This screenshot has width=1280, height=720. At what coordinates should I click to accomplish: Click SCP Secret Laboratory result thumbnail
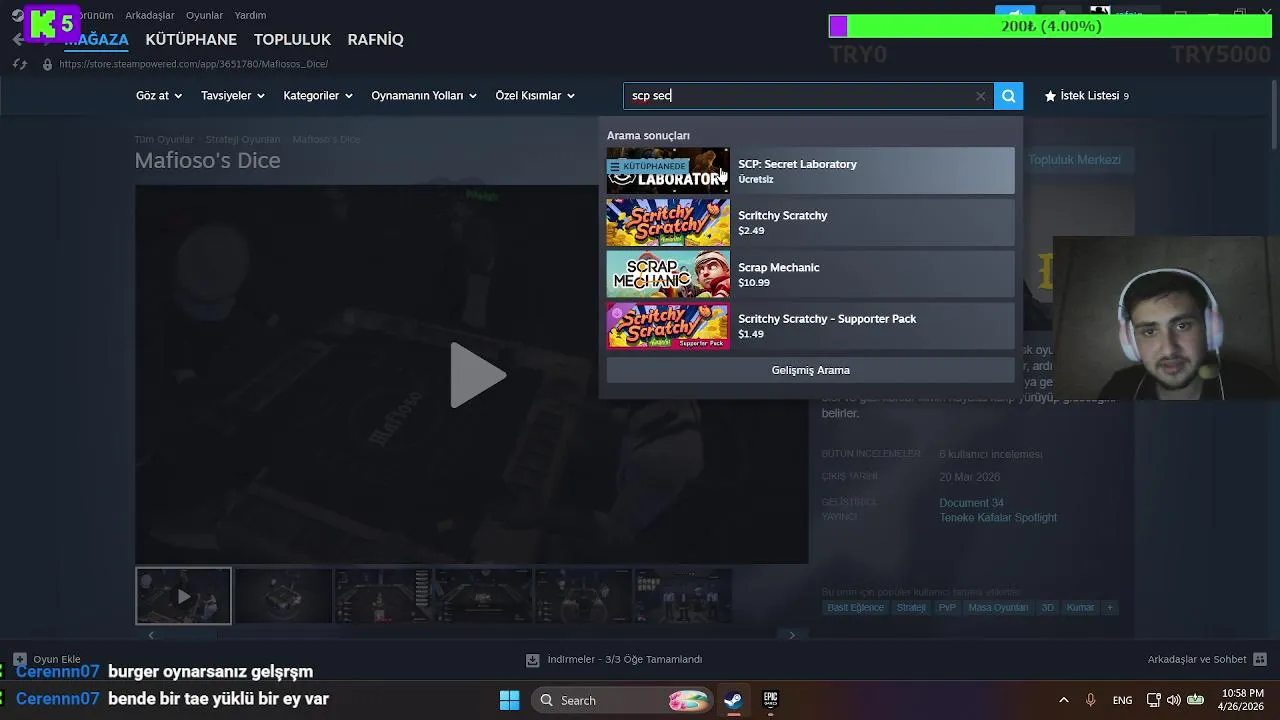[668, 171]
